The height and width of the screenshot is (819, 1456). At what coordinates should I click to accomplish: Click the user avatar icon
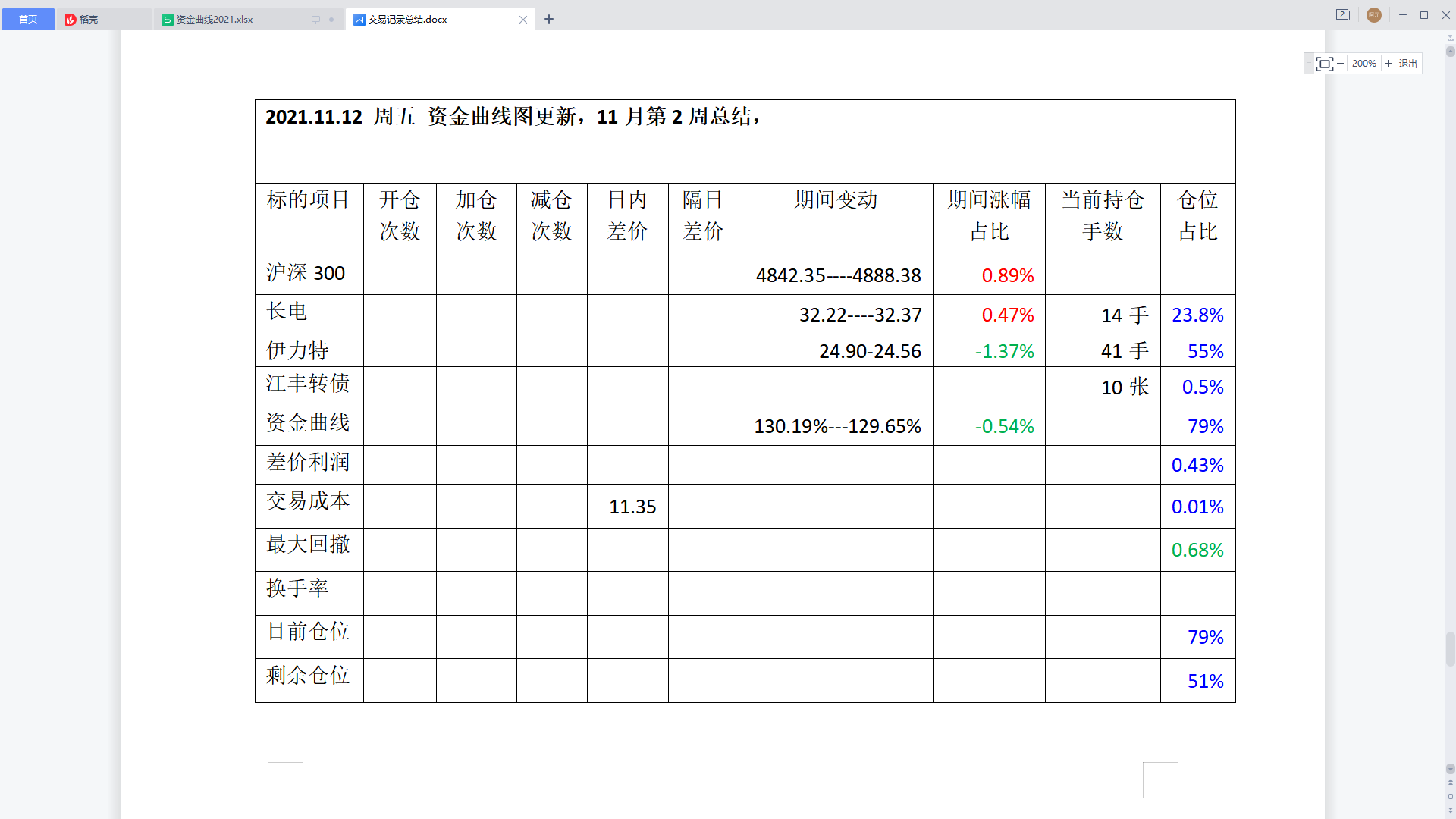(1373, 15)
